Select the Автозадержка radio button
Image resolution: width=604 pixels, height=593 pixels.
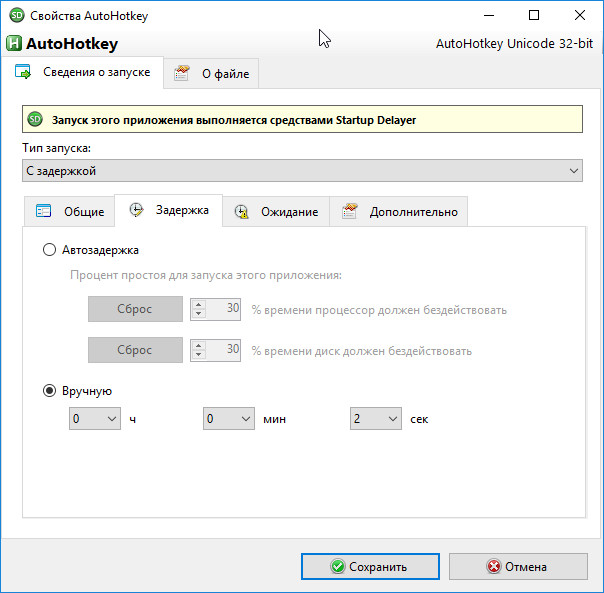pyautogui.click(x=49, y=250)
